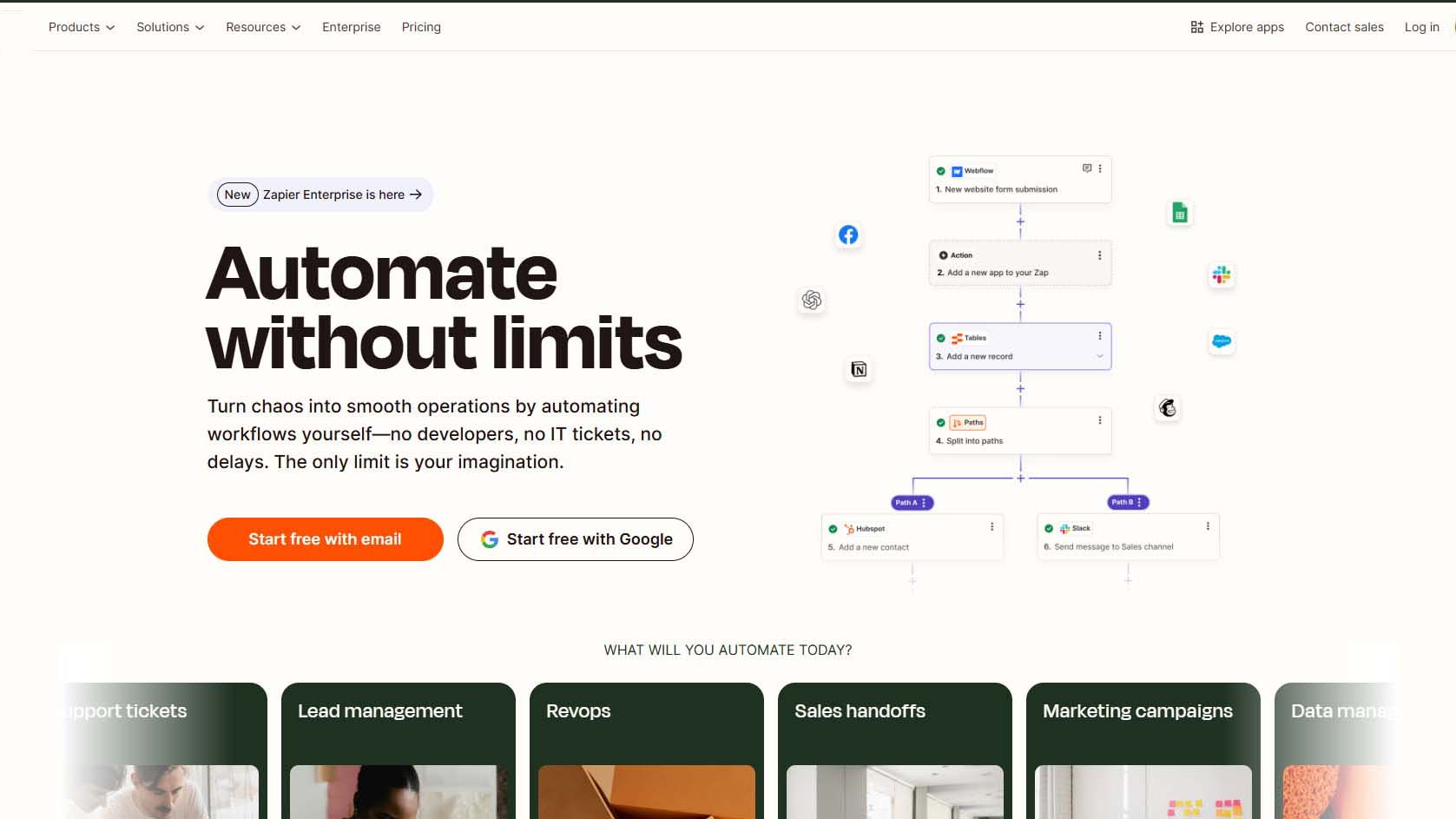Open three-dot menu on Hubspot step
This screenshot has height=819, width=1456.
[x=992, y=526]
